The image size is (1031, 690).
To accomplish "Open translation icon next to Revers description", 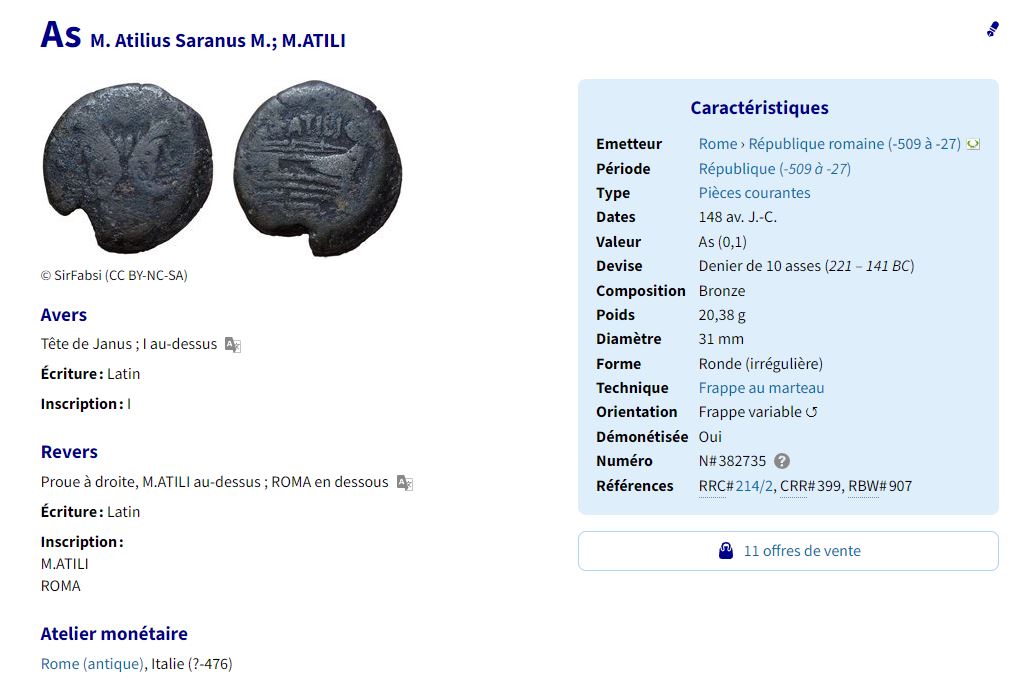I will click(x=404, y=481).
